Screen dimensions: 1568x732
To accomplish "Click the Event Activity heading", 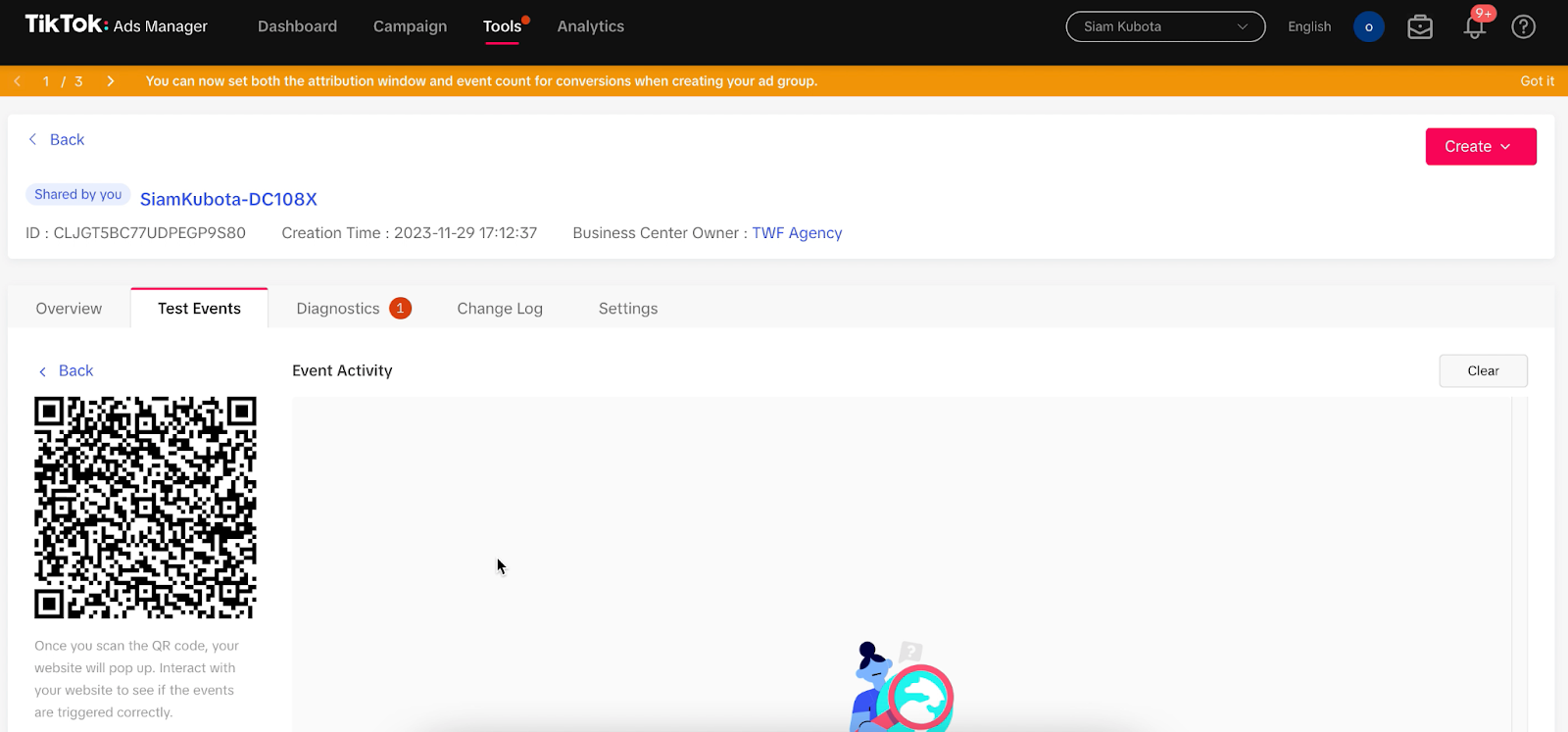I will click(x=342, y=370).
